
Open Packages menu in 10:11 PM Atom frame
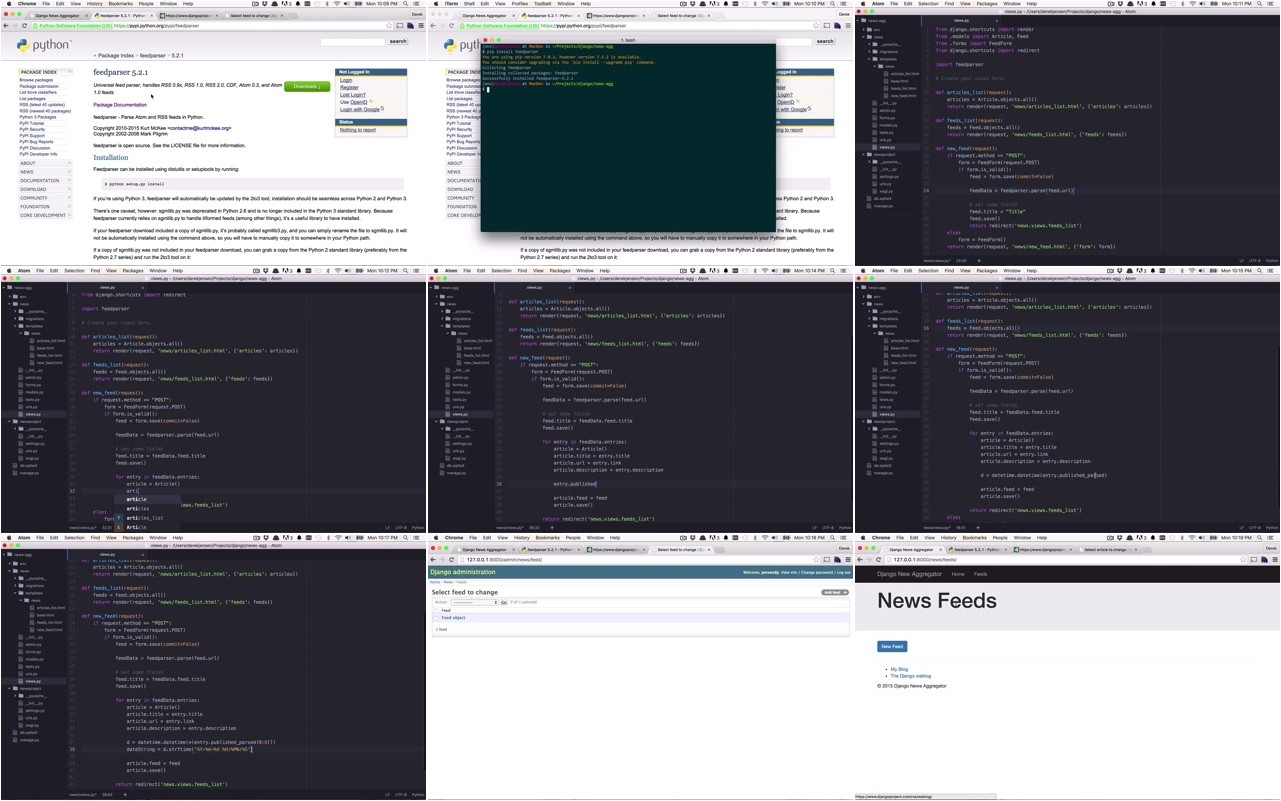(987, 4)
